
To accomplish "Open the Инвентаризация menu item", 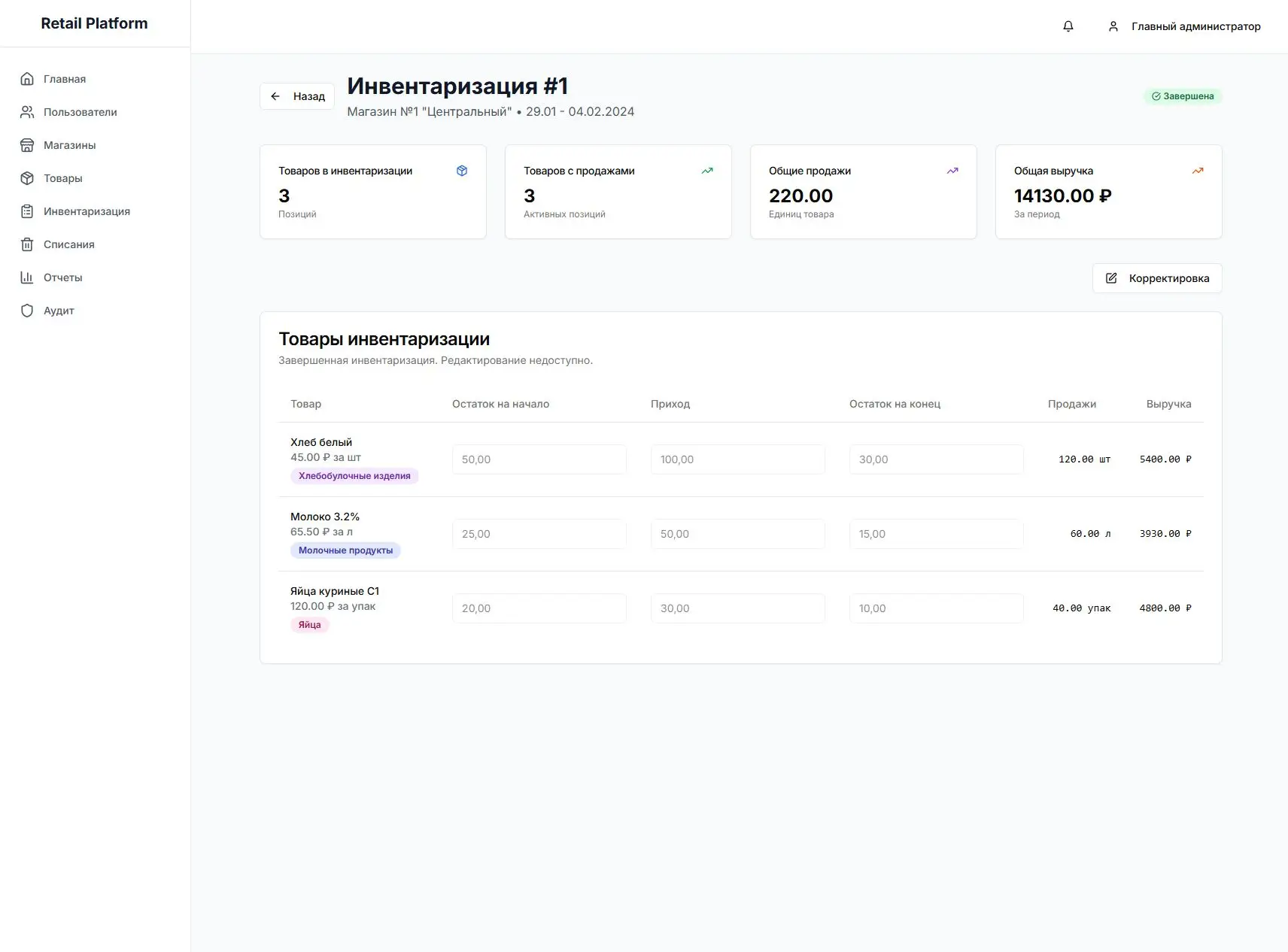I will [x=87, y=211].
